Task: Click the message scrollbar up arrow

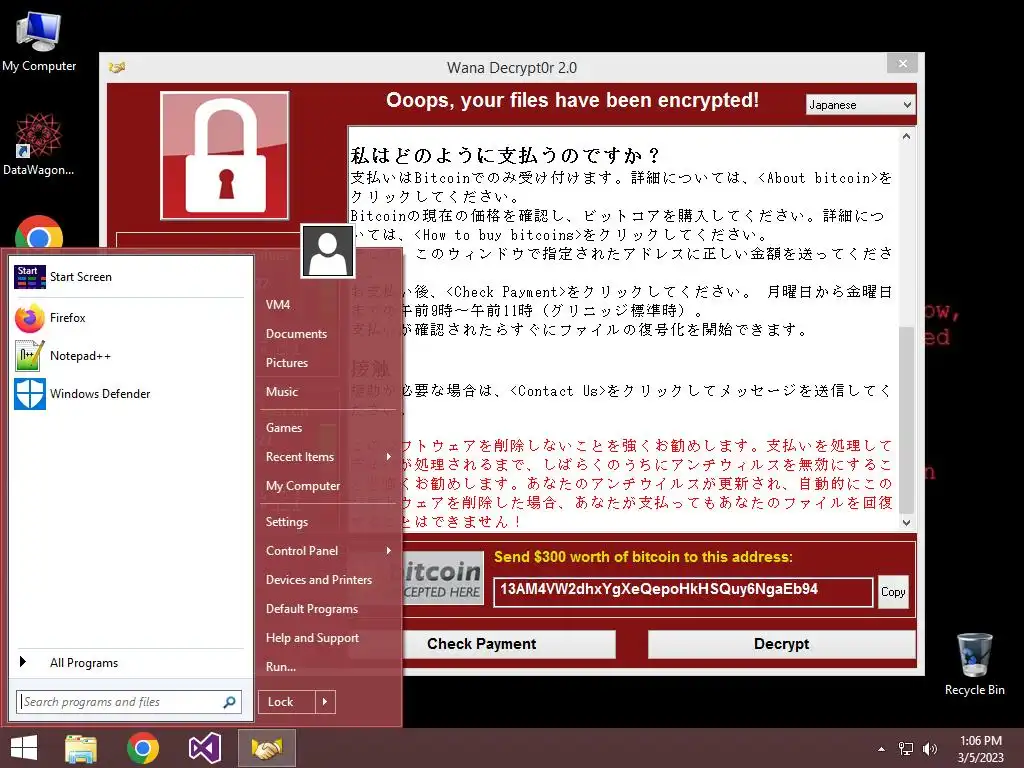Action: pyautogui.click(x=906, y=136)
